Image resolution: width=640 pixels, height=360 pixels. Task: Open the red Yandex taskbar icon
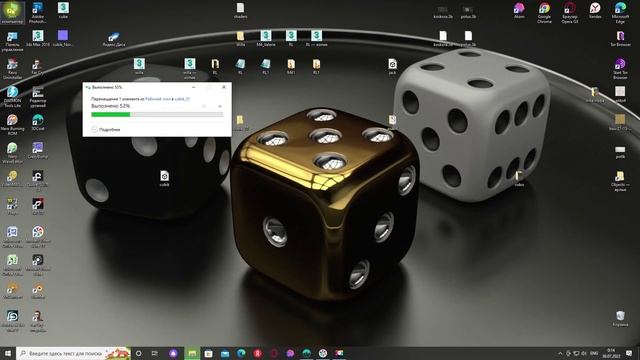pos(258,353)
